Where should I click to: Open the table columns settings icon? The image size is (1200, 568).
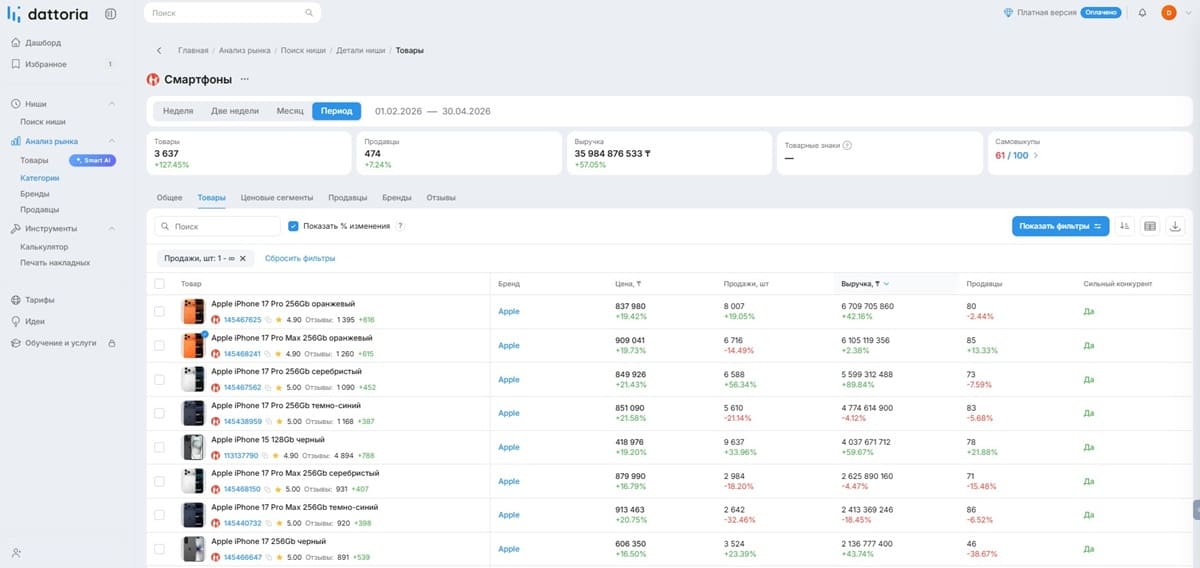pos(1150,226)
